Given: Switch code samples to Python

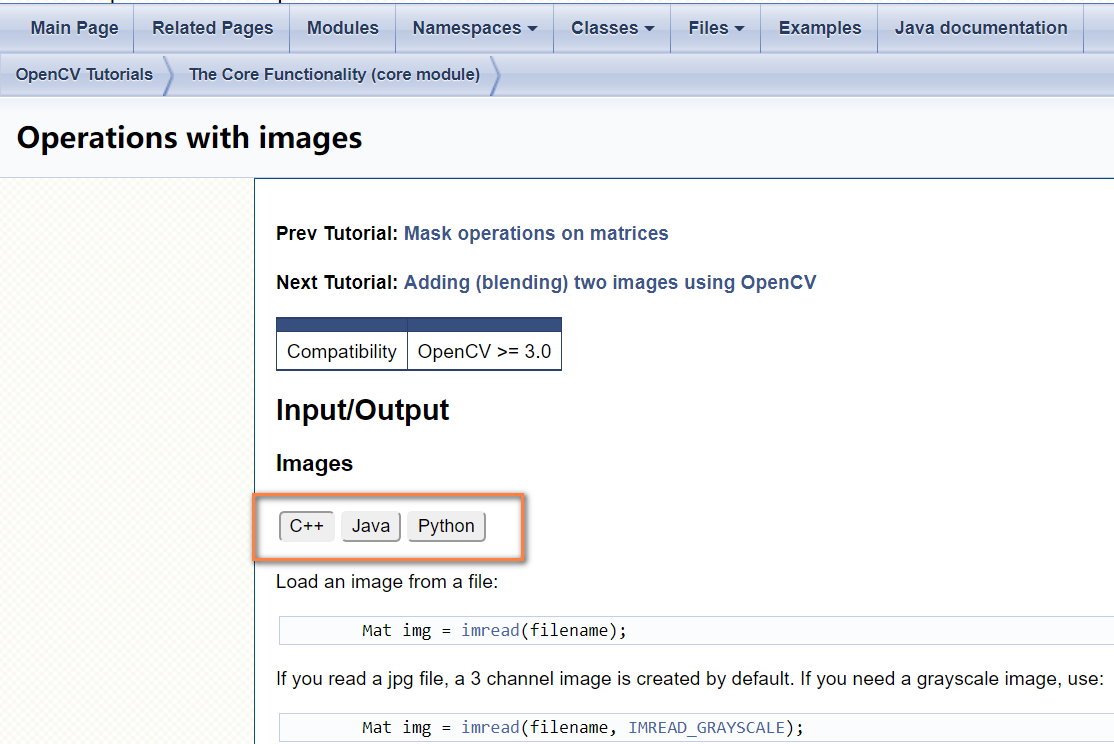Looking at the screenshot, I should pos(446,527).
